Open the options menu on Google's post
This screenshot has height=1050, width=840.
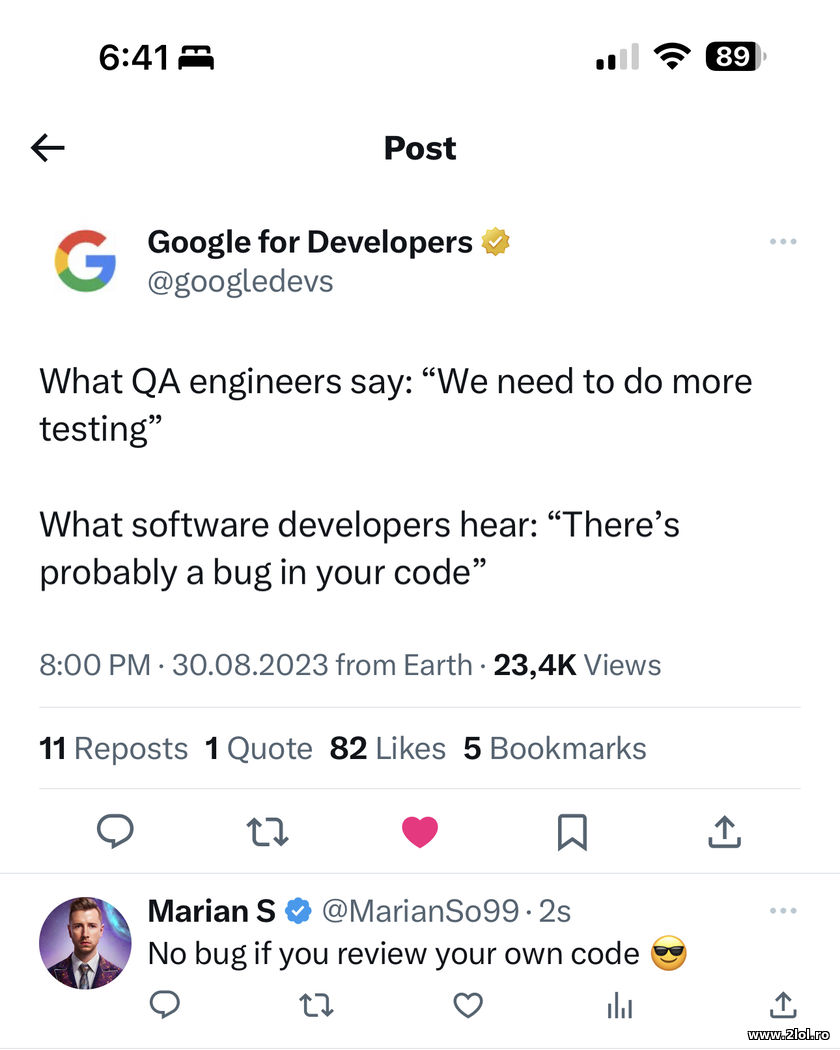[784, 241]
